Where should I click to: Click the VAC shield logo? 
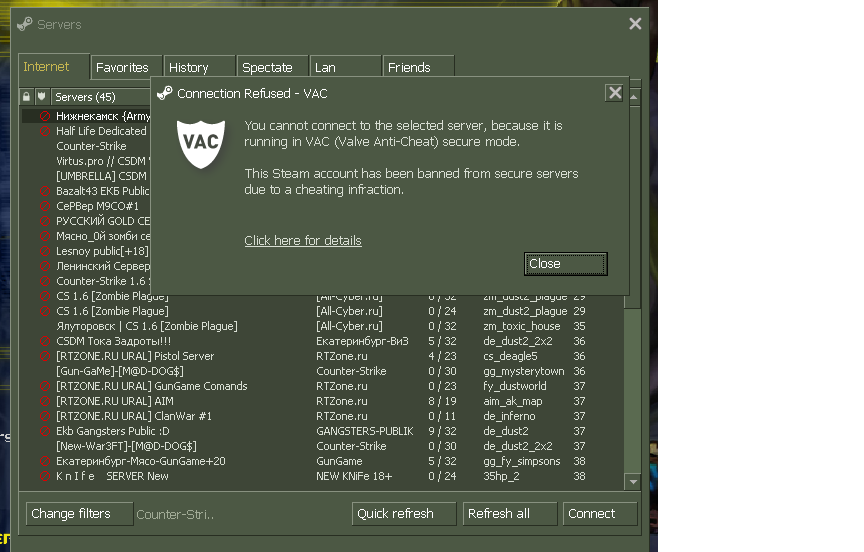[x=201, y=144]
